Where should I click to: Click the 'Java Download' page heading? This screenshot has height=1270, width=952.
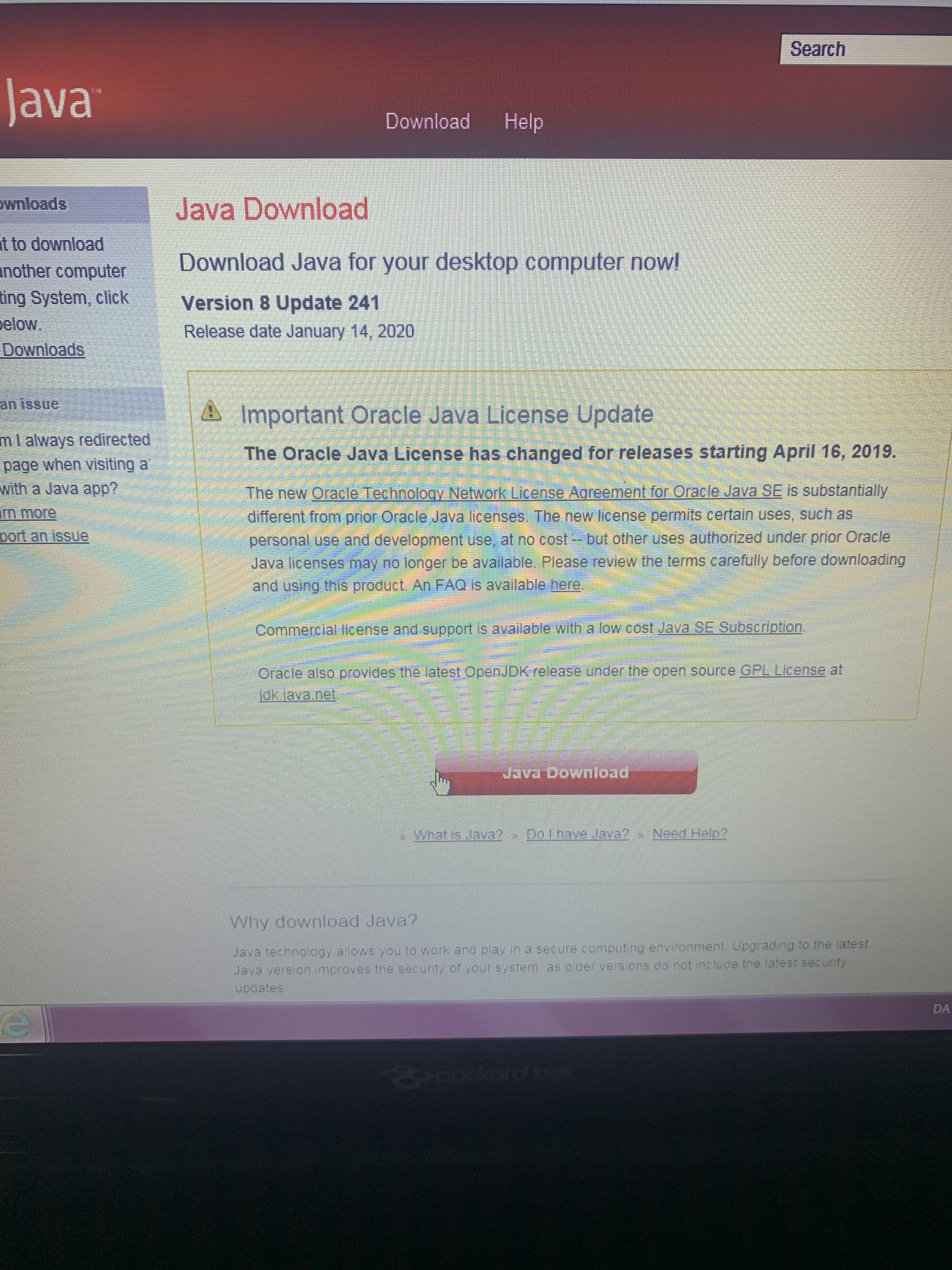click(x=272, y=209)
